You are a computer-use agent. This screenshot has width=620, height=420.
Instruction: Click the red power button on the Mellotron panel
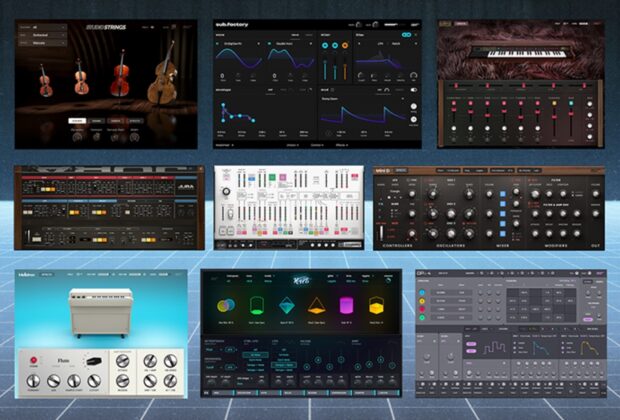click(34, 360)
